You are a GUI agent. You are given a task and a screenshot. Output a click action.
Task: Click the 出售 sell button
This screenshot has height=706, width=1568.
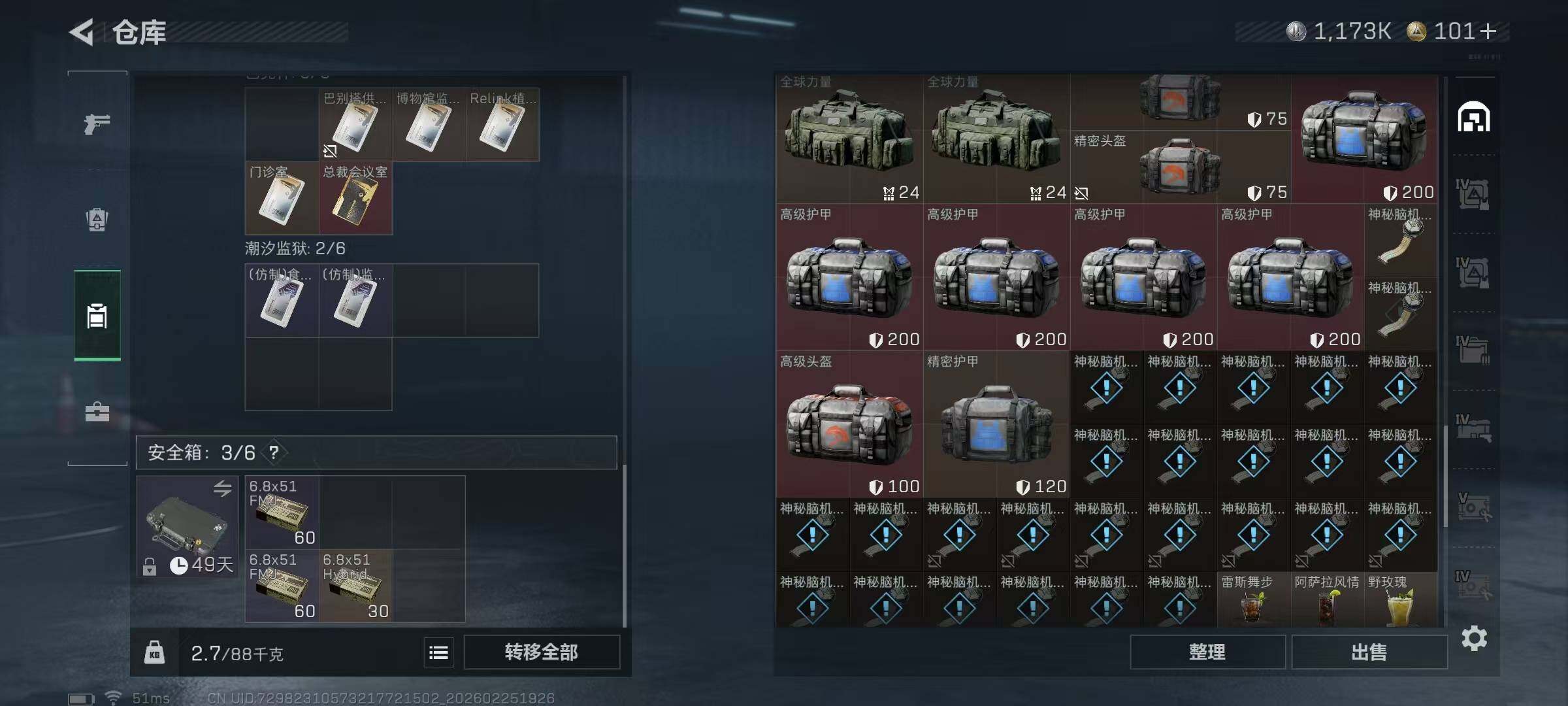(x=1369, y=652)
